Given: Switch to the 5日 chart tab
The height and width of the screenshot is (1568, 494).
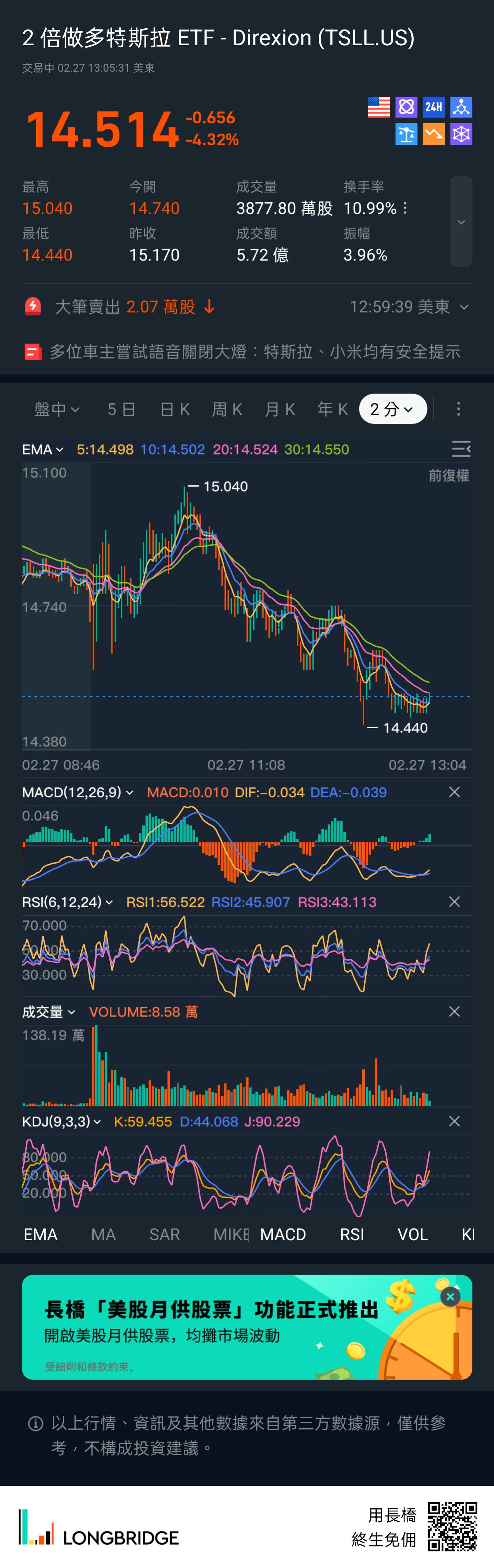Looking at the screenshot, I should 121,409.
